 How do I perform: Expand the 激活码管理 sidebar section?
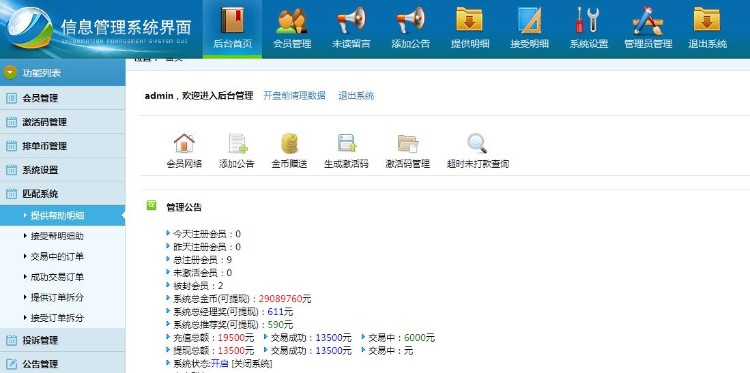[x=63, y=122]
